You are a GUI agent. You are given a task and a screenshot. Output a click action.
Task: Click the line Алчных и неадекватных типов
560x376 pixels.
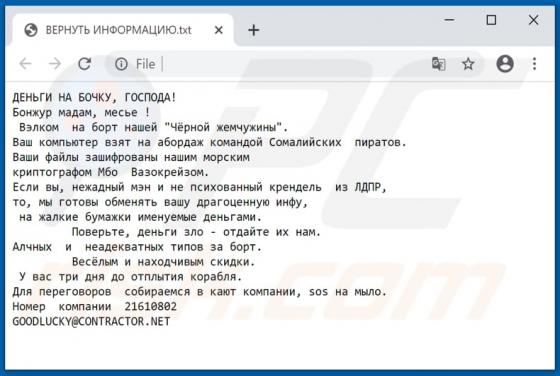point(137,247)
